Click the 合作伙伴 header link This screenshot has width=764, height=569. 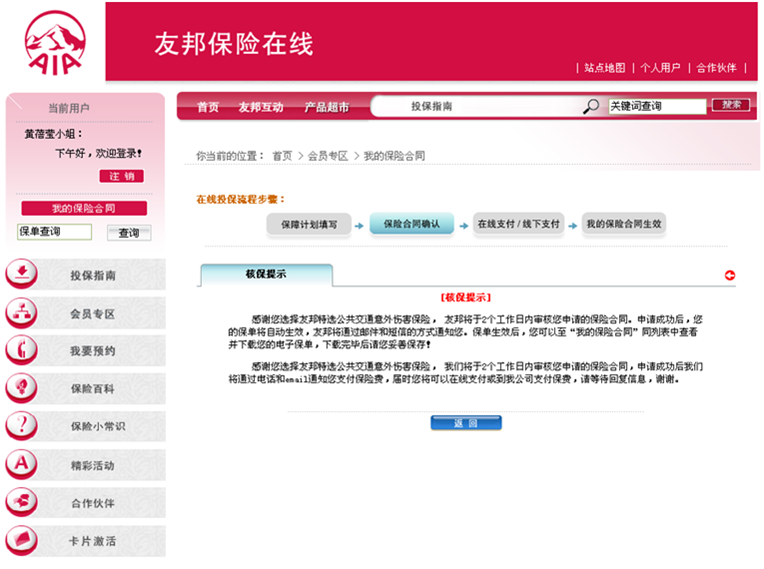coord(716,68)
